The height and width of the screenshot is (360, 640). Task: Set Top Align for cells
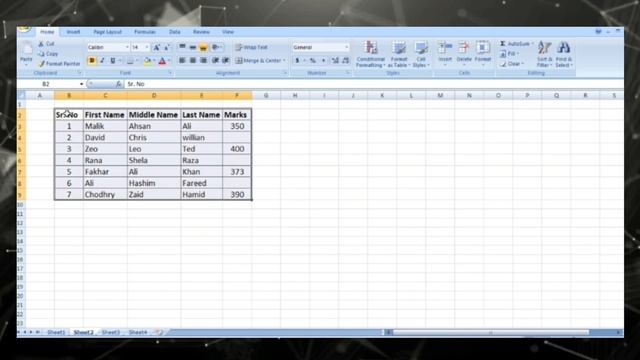click(x=182, y=47)
